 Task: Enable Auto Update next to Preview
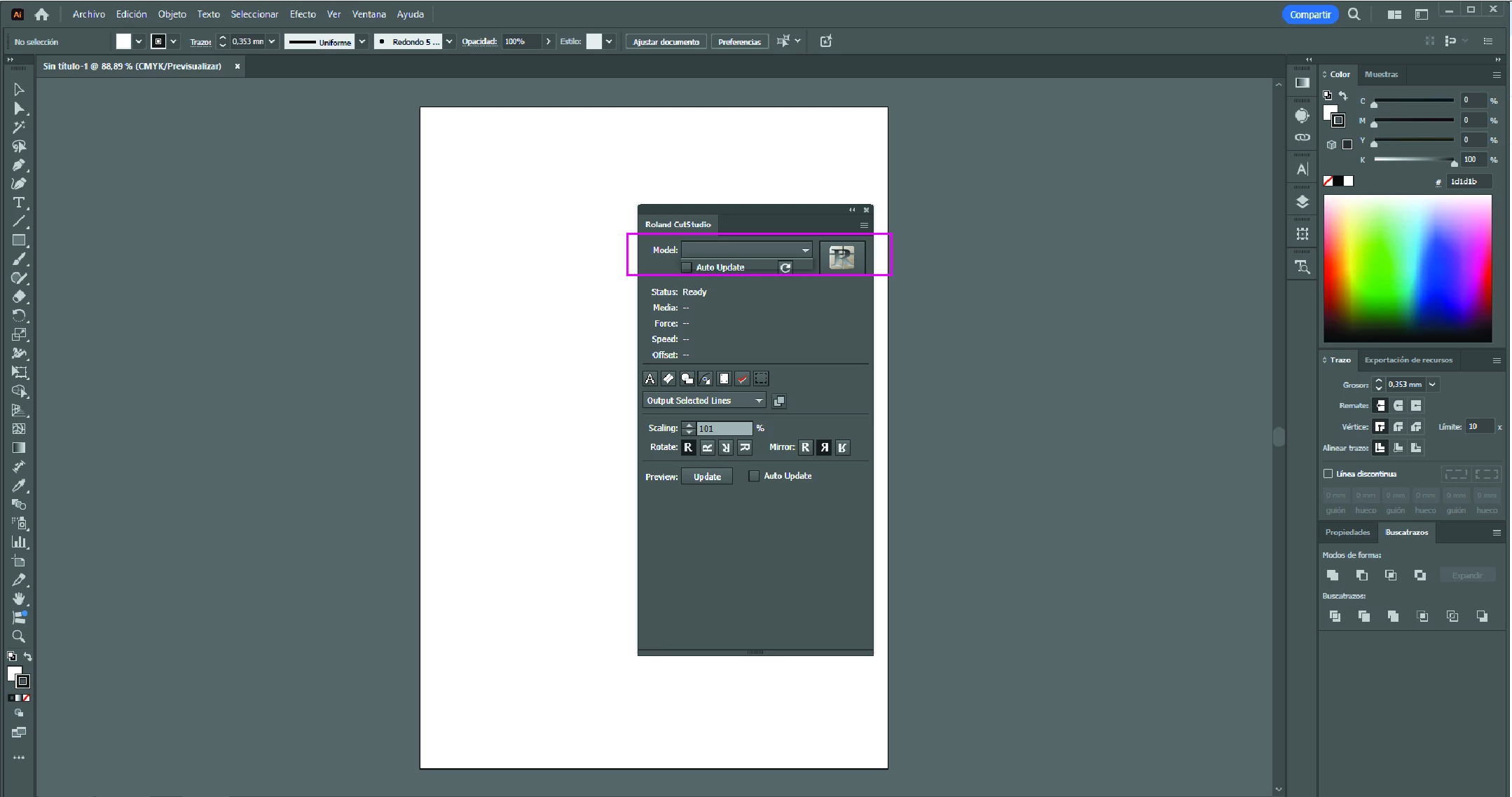pos(754,476)
